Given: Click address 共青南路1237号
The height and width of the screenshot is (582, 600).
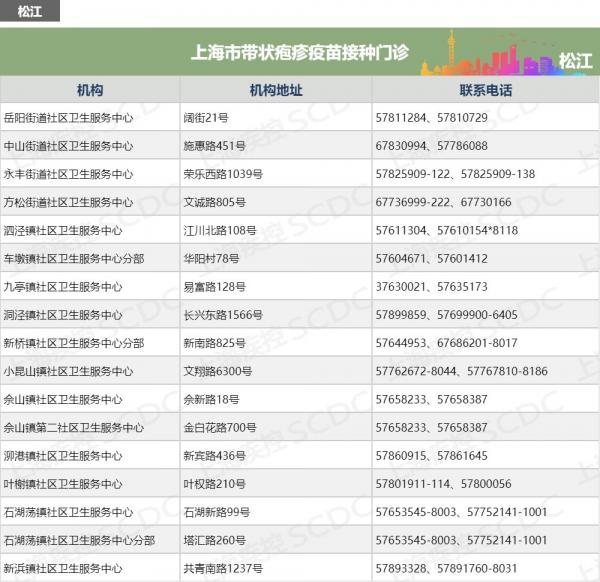Looking at the screenshot, I should 223,569.
